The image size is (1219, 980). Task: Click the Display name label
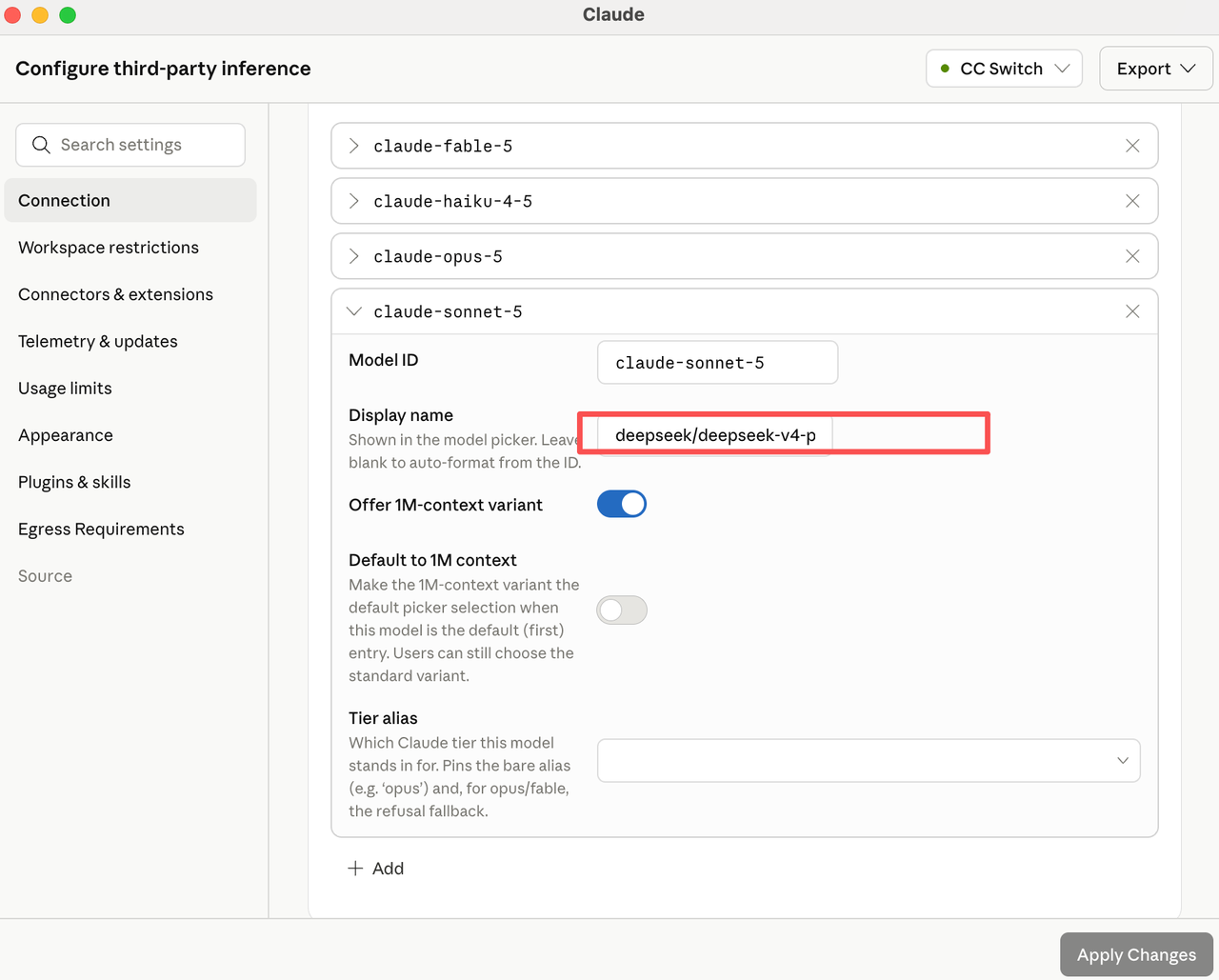tap(401, 415)
